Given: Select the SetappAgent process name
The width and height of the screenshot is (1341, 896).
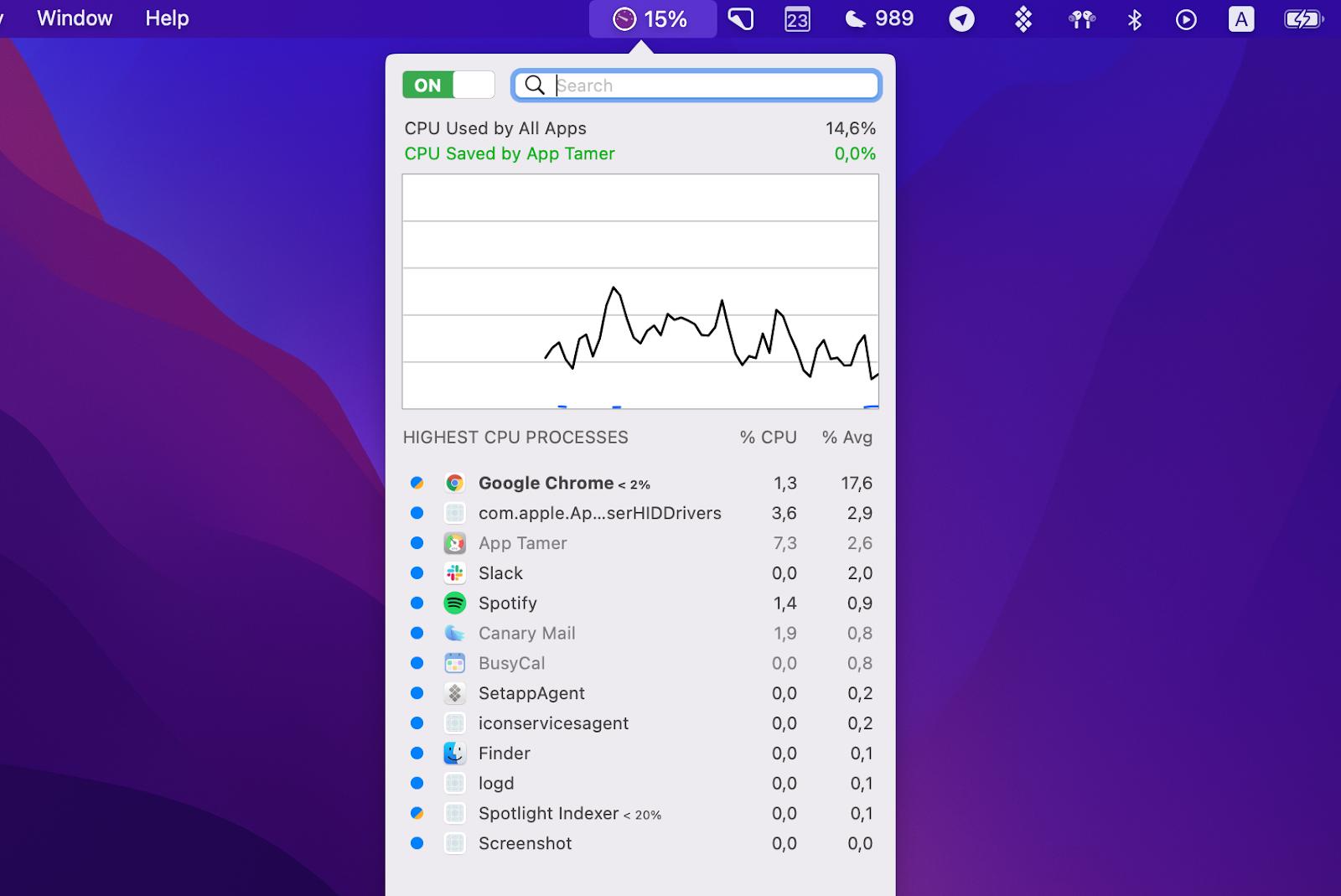Looking at the screenshot, I should pyautogui.click(x=531, y=693).
